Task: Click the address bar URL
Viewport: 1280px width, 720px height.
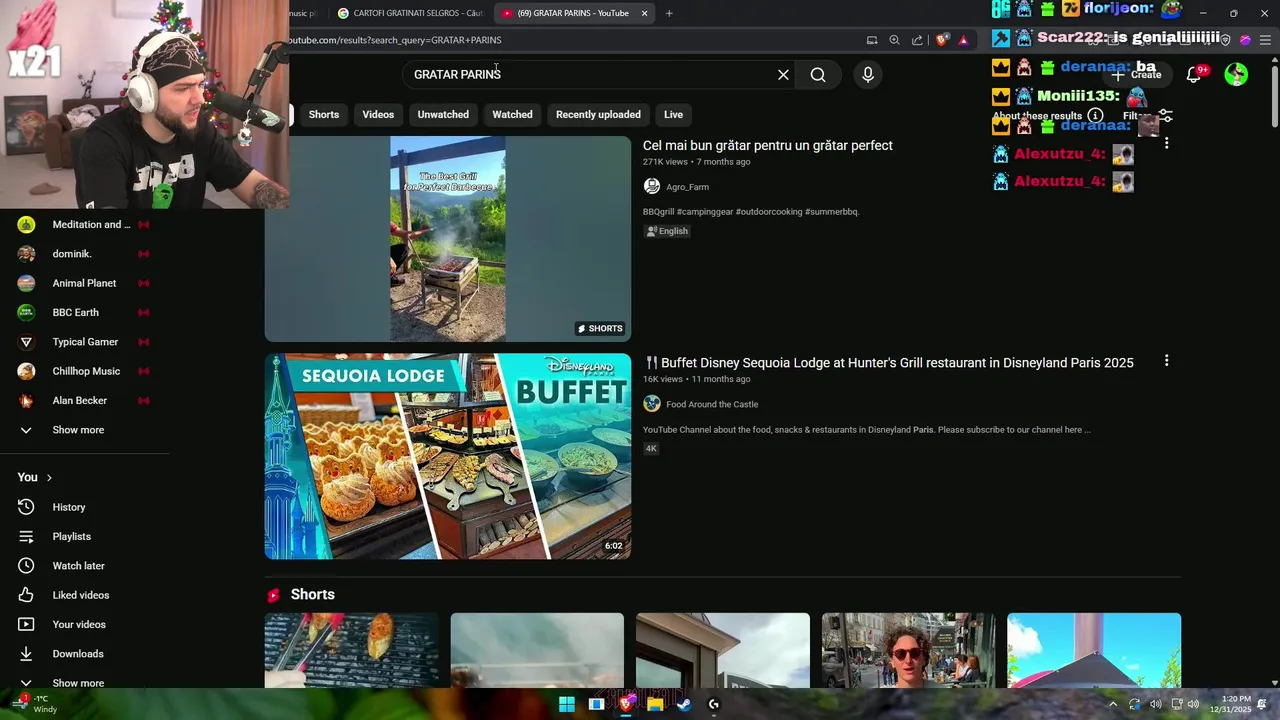Action: (396, 40)
